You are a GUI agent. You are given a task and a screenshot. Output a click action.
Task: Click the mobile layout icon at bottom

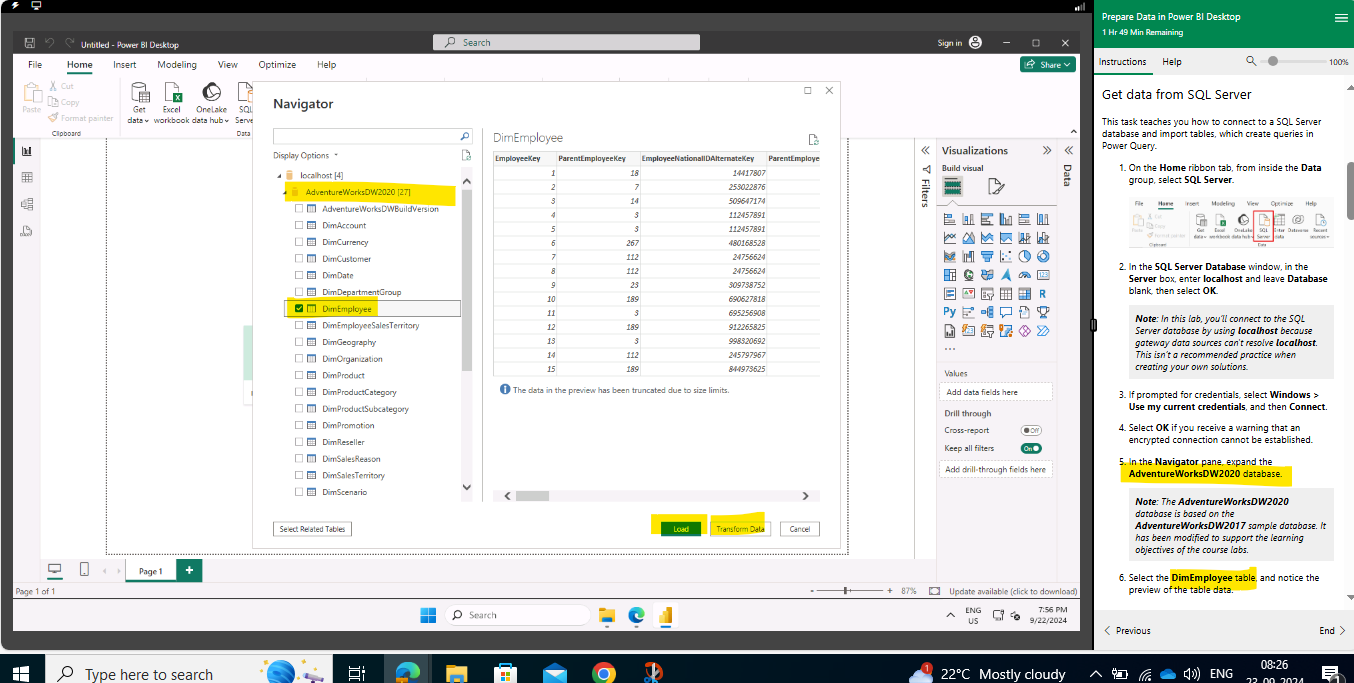(84, 569)
